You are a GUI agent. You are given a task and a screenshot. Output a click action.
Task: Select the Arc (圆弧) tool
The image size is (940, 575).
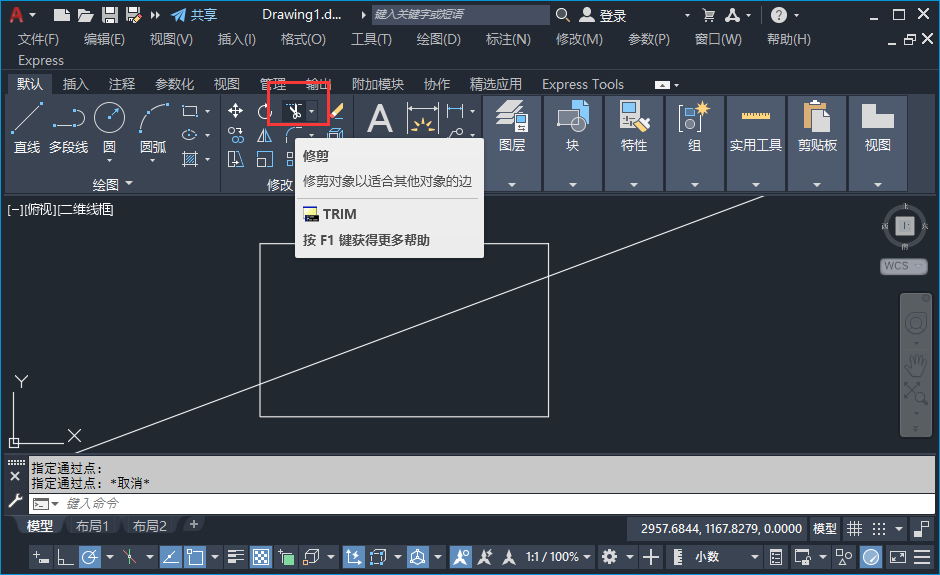153,128
